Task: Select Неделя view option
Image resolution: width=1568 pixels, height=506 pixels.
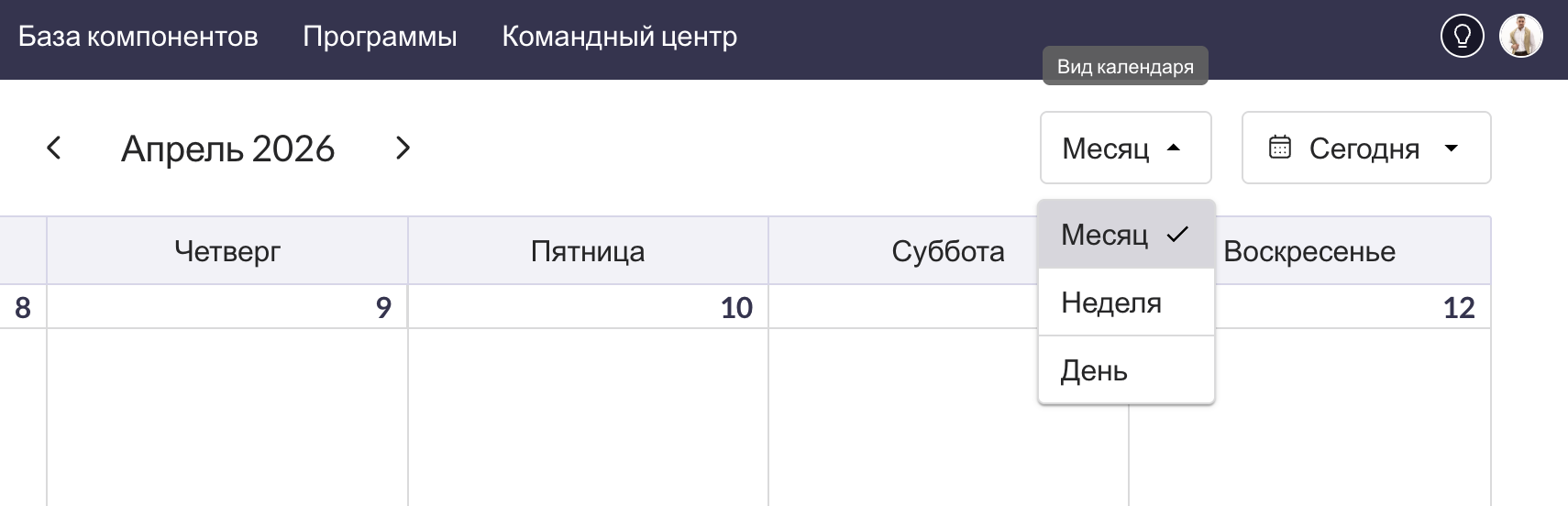Action: [1111, 302]
